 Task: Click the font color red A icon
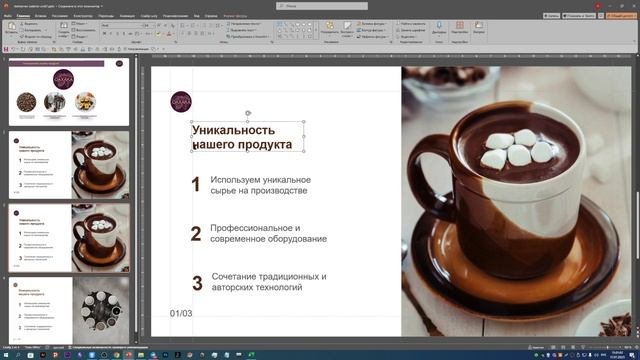point(169,34)
